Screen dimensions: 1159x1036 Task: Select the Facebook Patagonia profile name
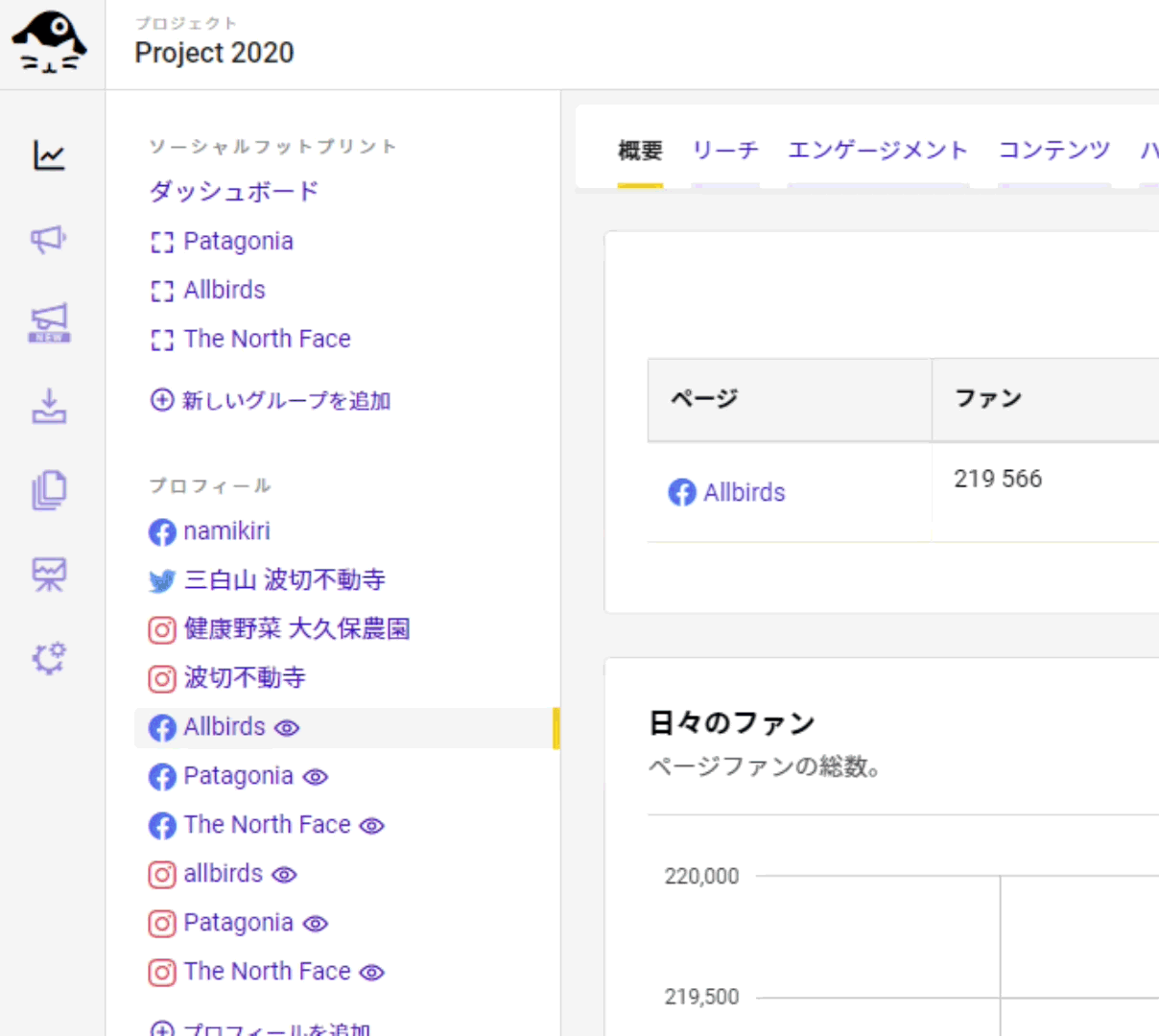(239, 776)
